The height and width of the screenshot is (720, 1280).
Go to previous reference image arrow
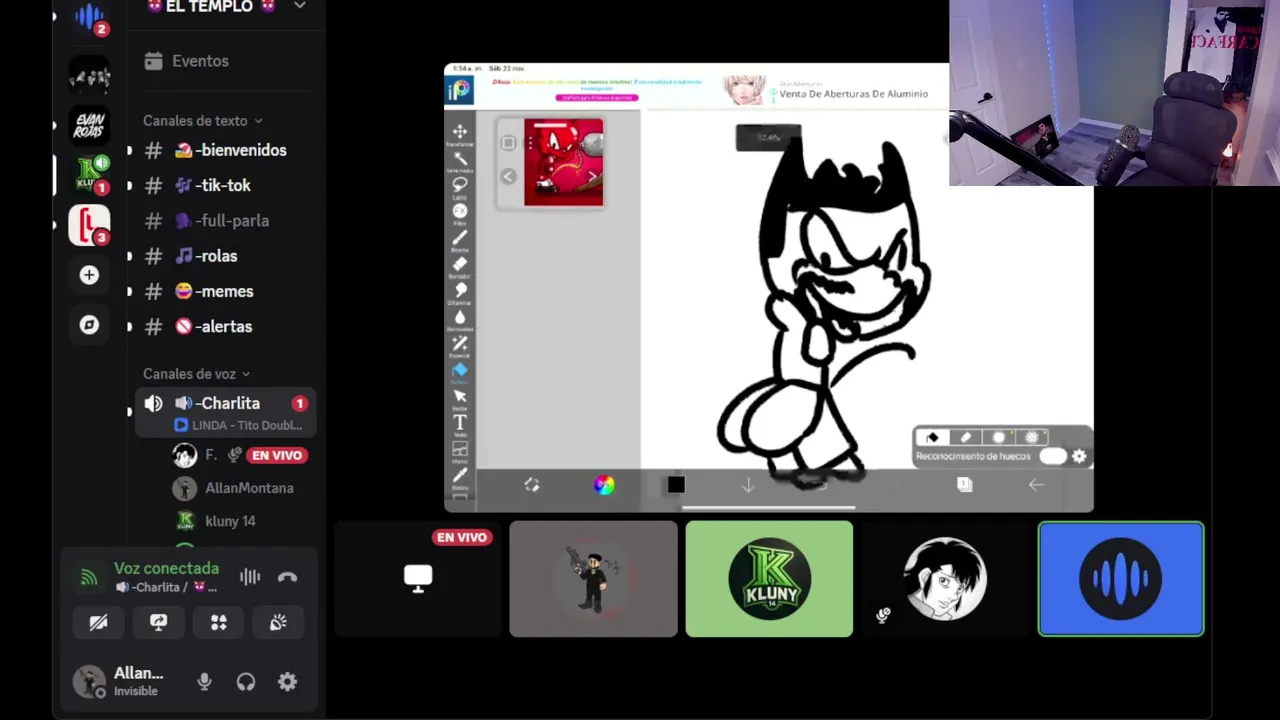pyautogui.click(x=508, y=177)
